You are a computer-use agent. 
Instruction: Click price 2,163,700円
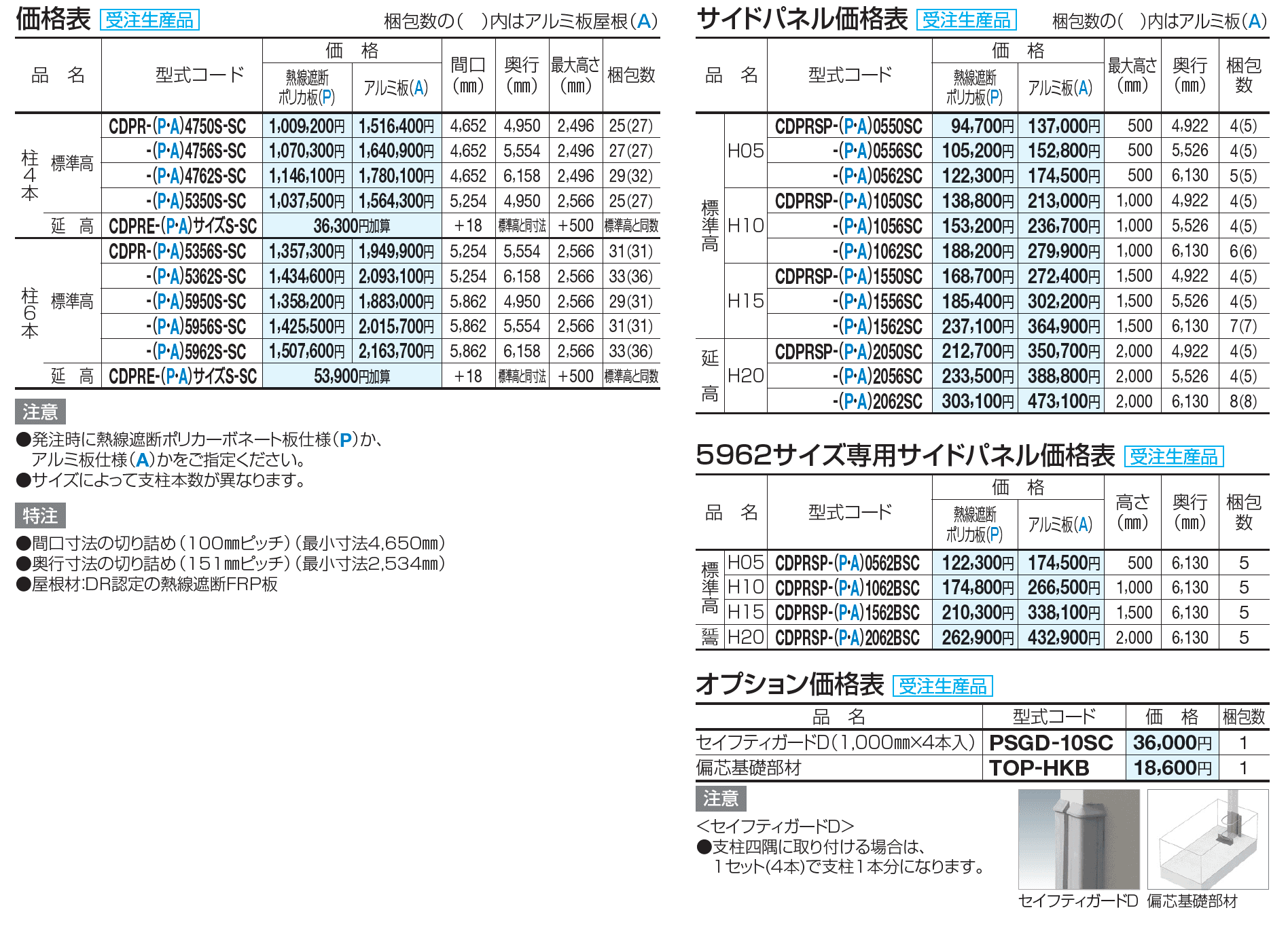[397, 352]
